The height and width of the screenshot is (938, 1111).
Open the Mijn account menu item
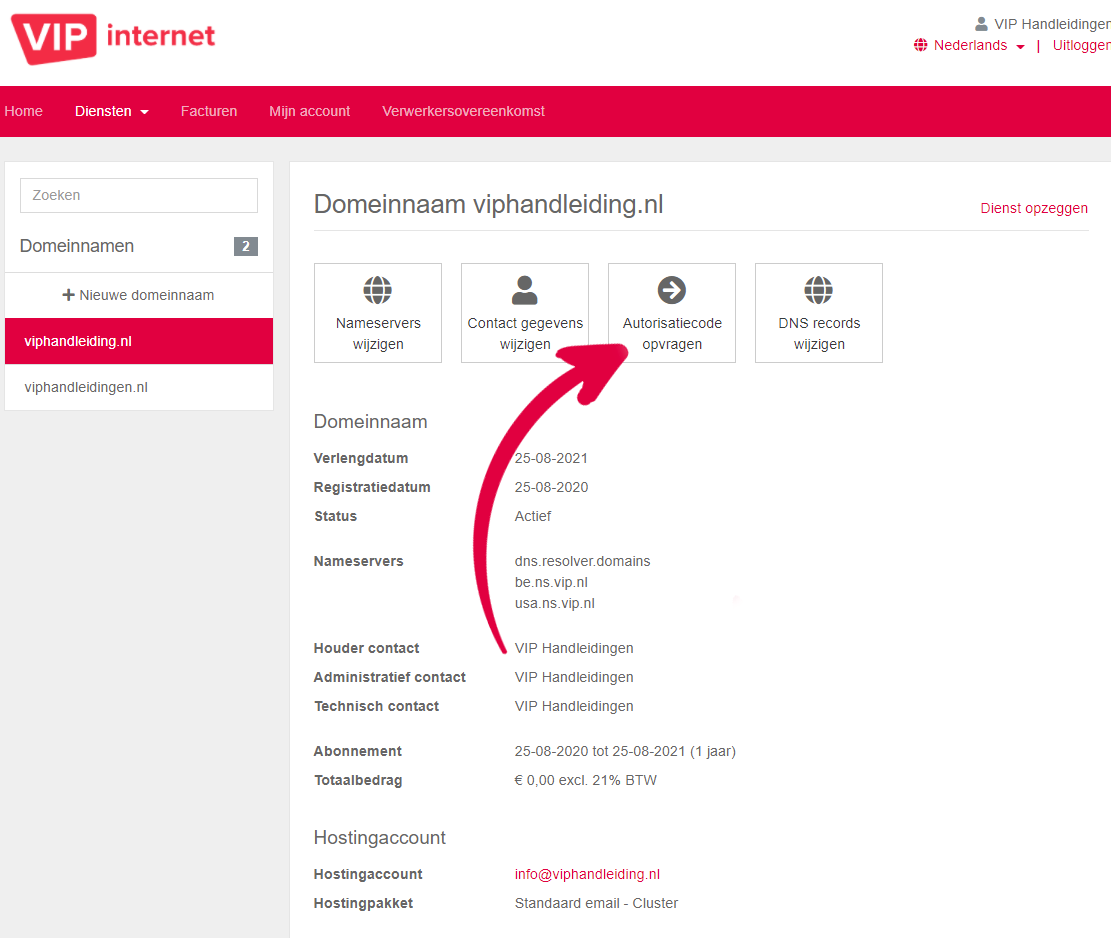point(310,111)
